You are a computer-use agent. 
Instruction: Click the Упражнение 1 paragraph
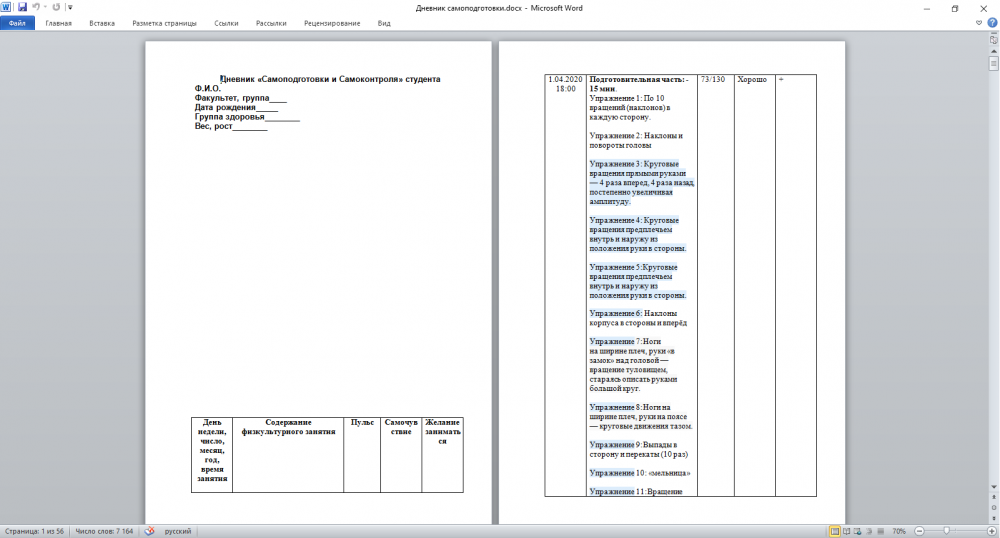pos(629,108)
